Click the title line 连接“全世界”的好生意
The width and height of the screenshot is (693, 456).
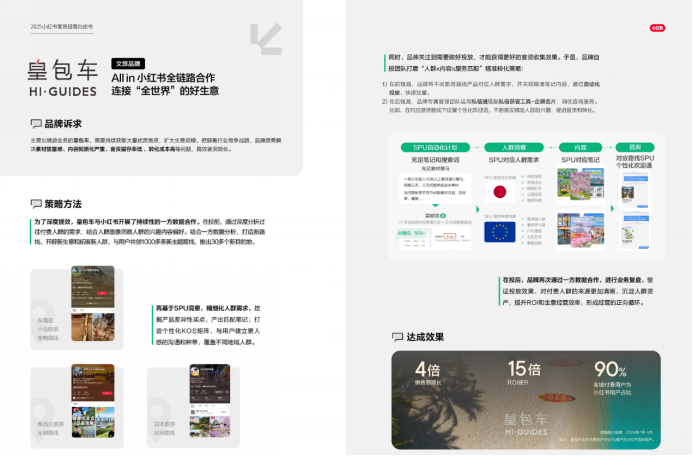[x=165, y=91]
